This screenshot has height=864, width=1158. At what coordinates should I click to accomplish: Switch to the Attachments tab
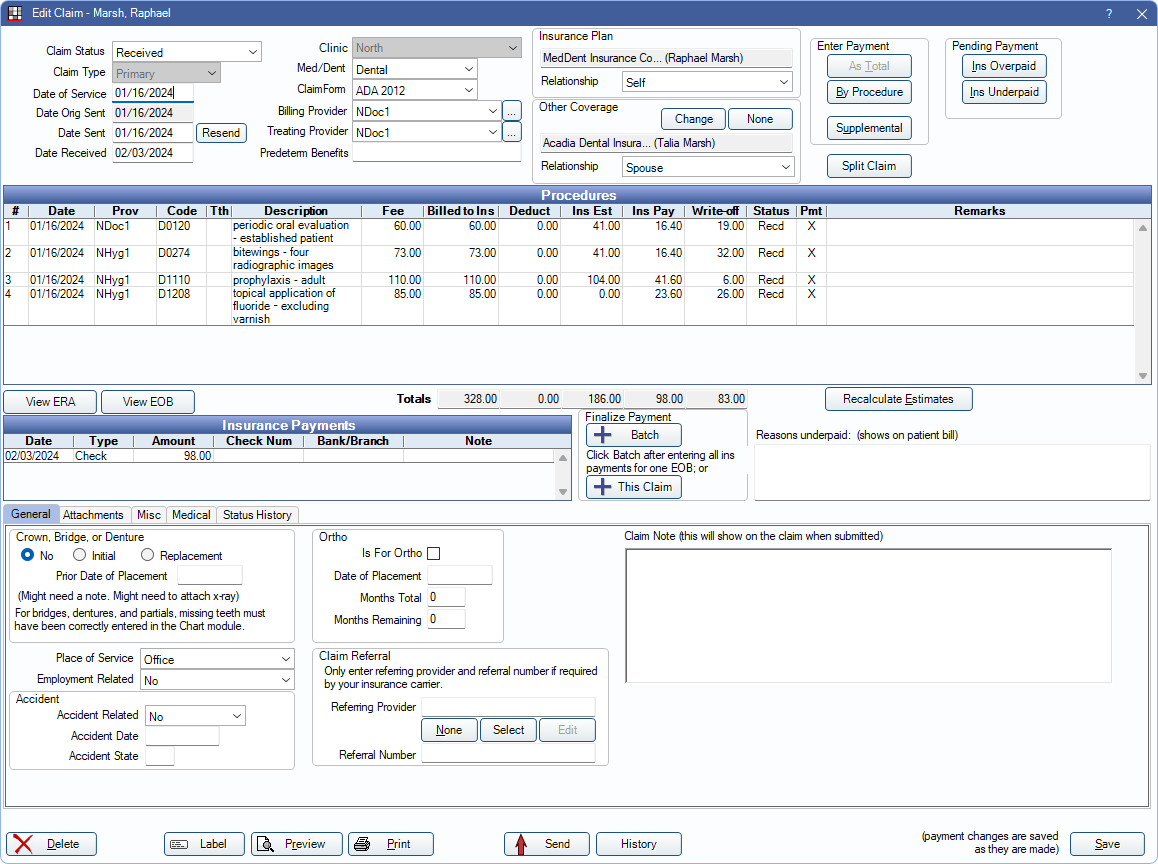coord(93,515)
